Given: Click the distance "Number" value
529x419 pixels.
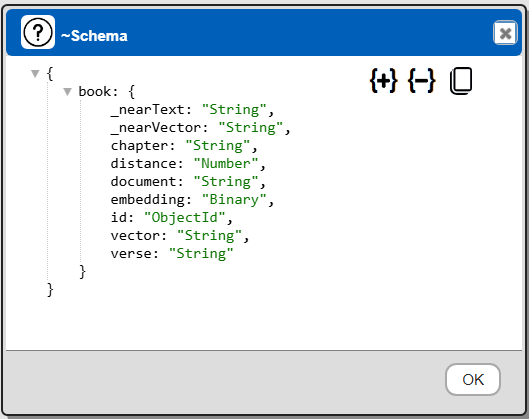Looking at the screenshot, I should coord(226,164).
